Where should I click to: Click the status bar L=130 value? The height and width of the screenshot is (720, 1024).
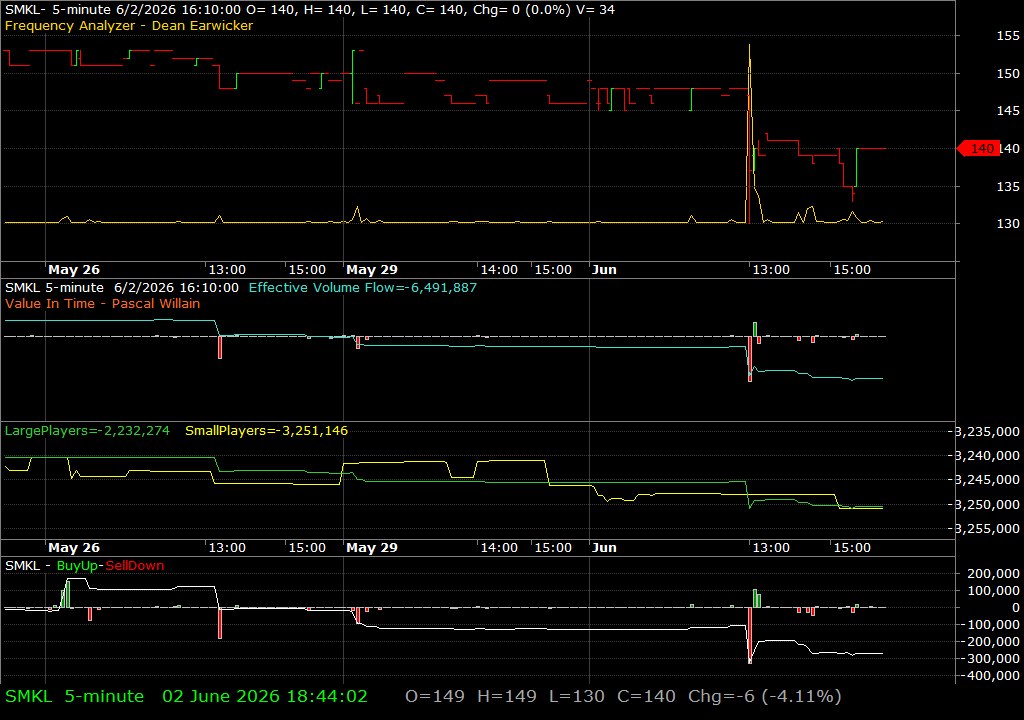[577, 696]
